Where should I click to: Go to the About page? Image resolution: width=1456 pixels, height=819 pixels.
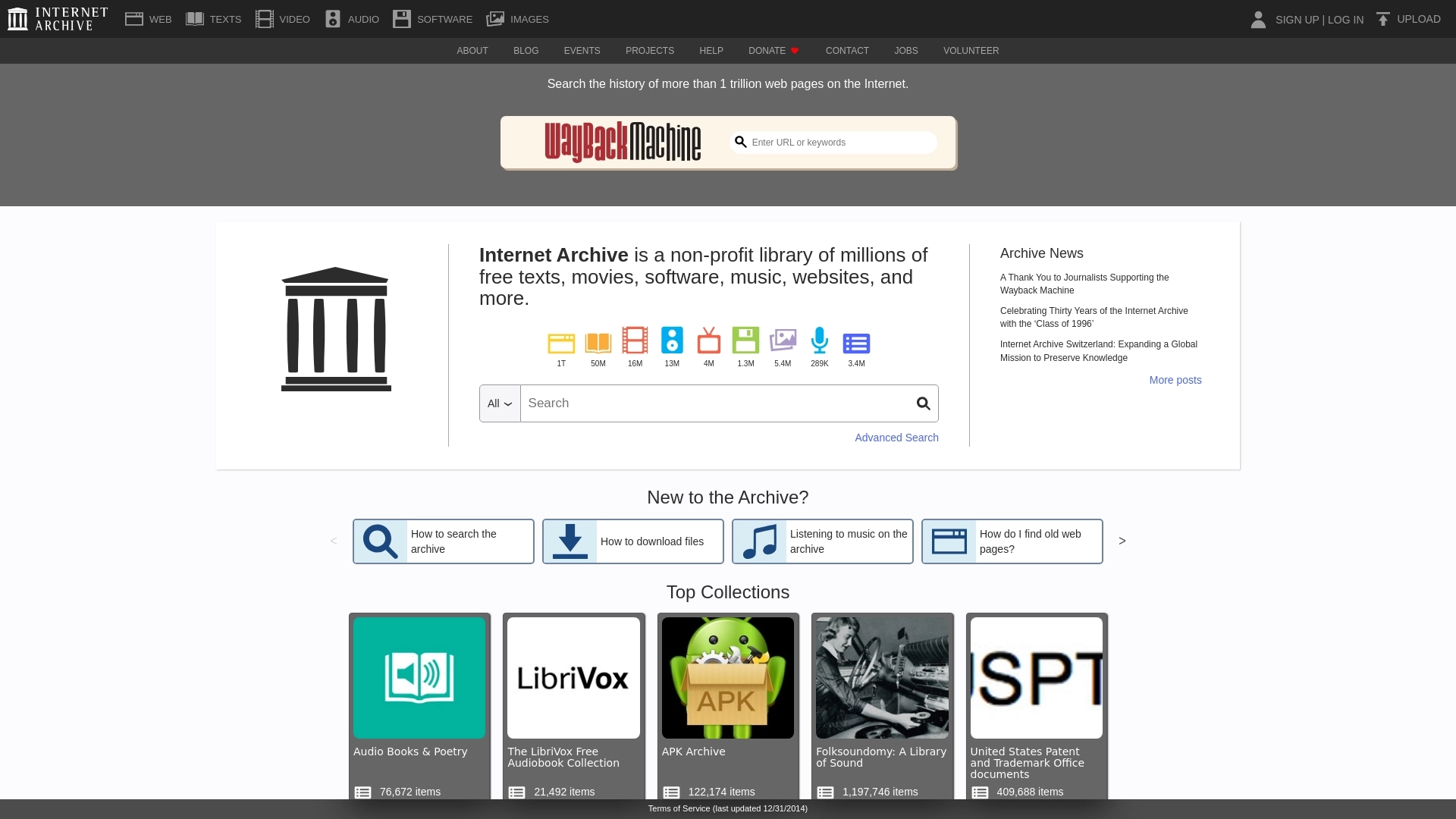coord(472,51)
